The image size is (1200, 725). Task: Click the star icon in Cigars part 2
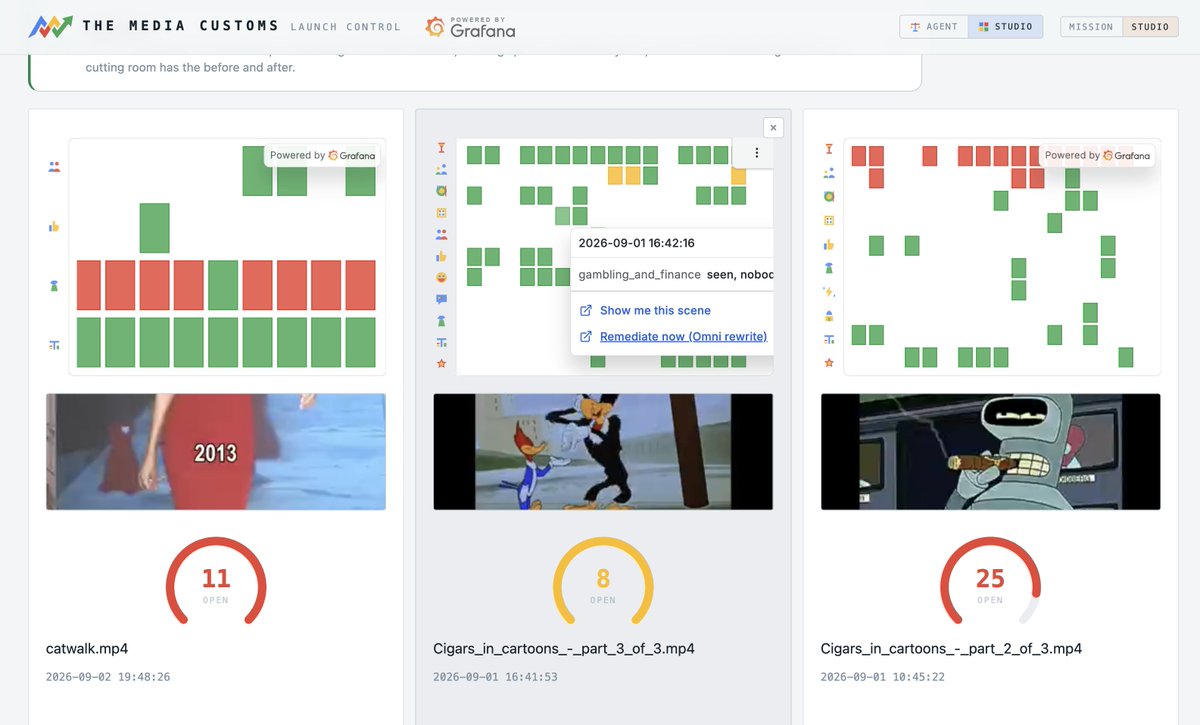828,363
